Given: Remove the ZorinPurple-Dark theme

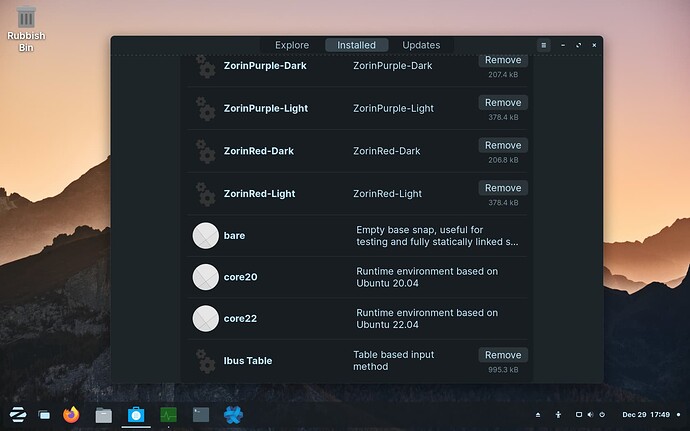Looking at the screenshot, I should click(x=503, y=60).
